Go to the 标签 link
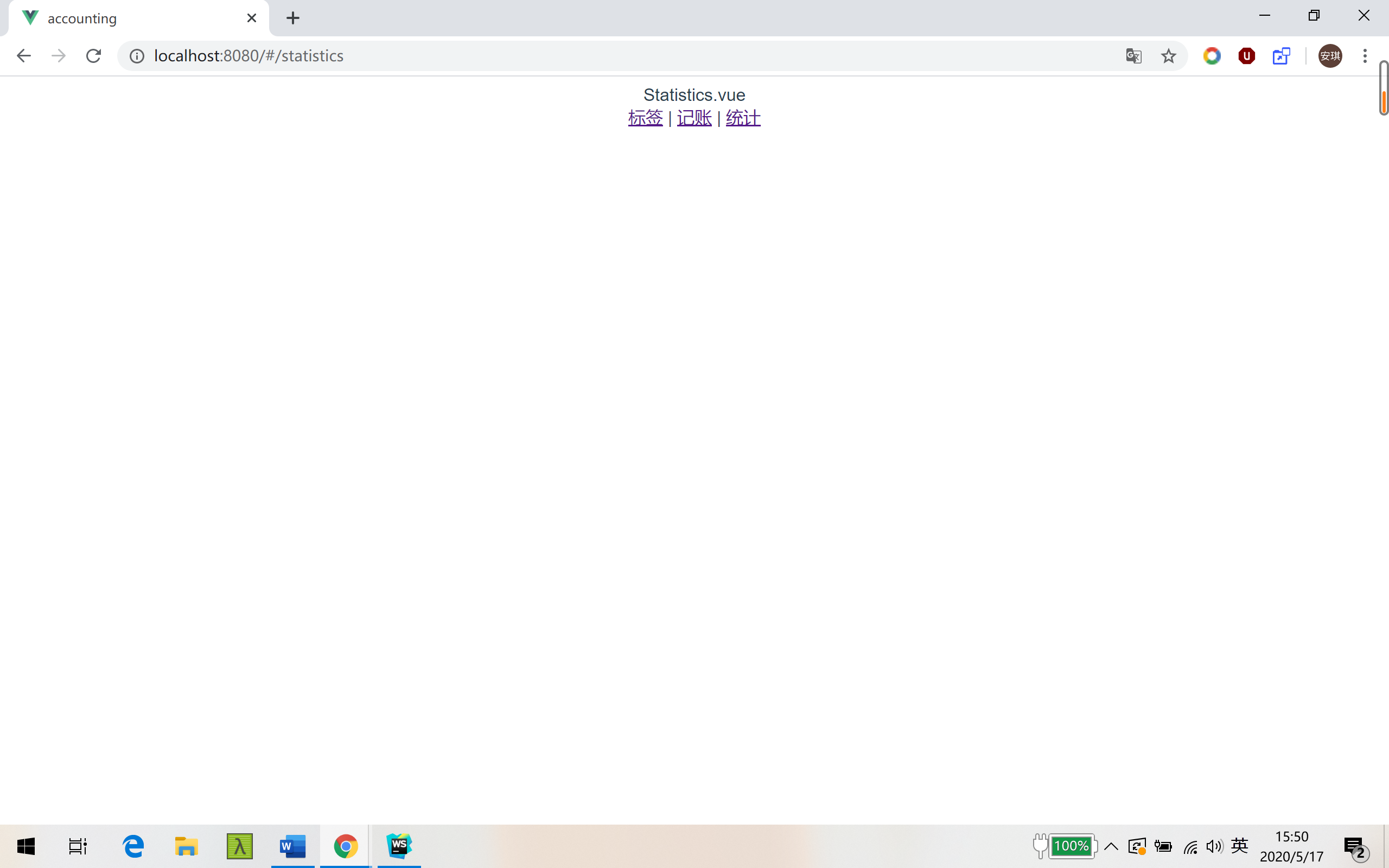The height and width of the screenshot is (868, 1389). [645, 118]
